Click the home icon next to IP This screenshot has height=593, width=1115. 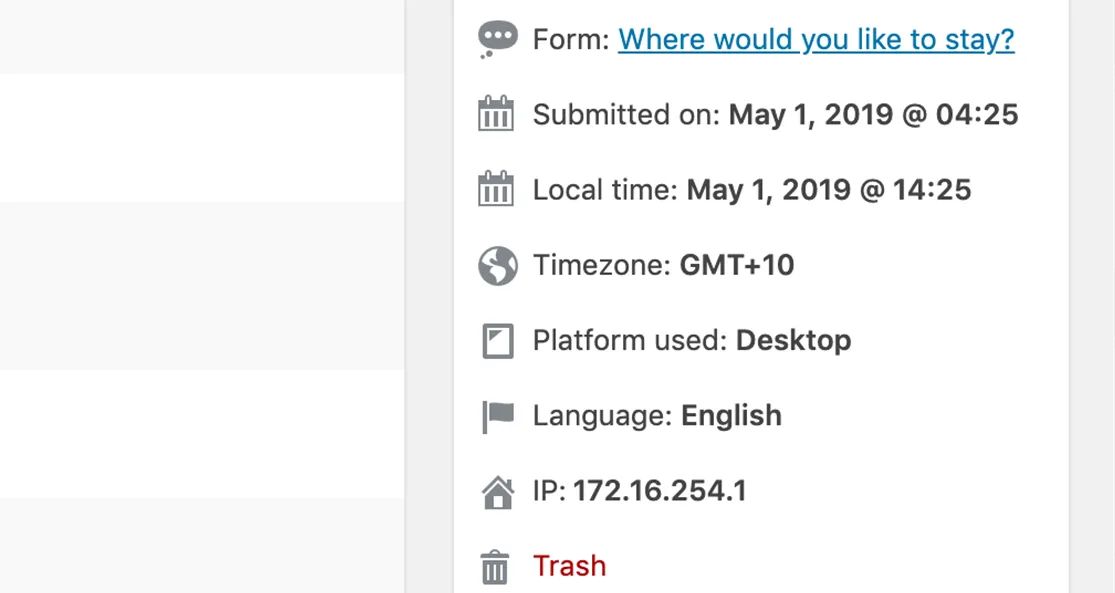pos(497,490)
